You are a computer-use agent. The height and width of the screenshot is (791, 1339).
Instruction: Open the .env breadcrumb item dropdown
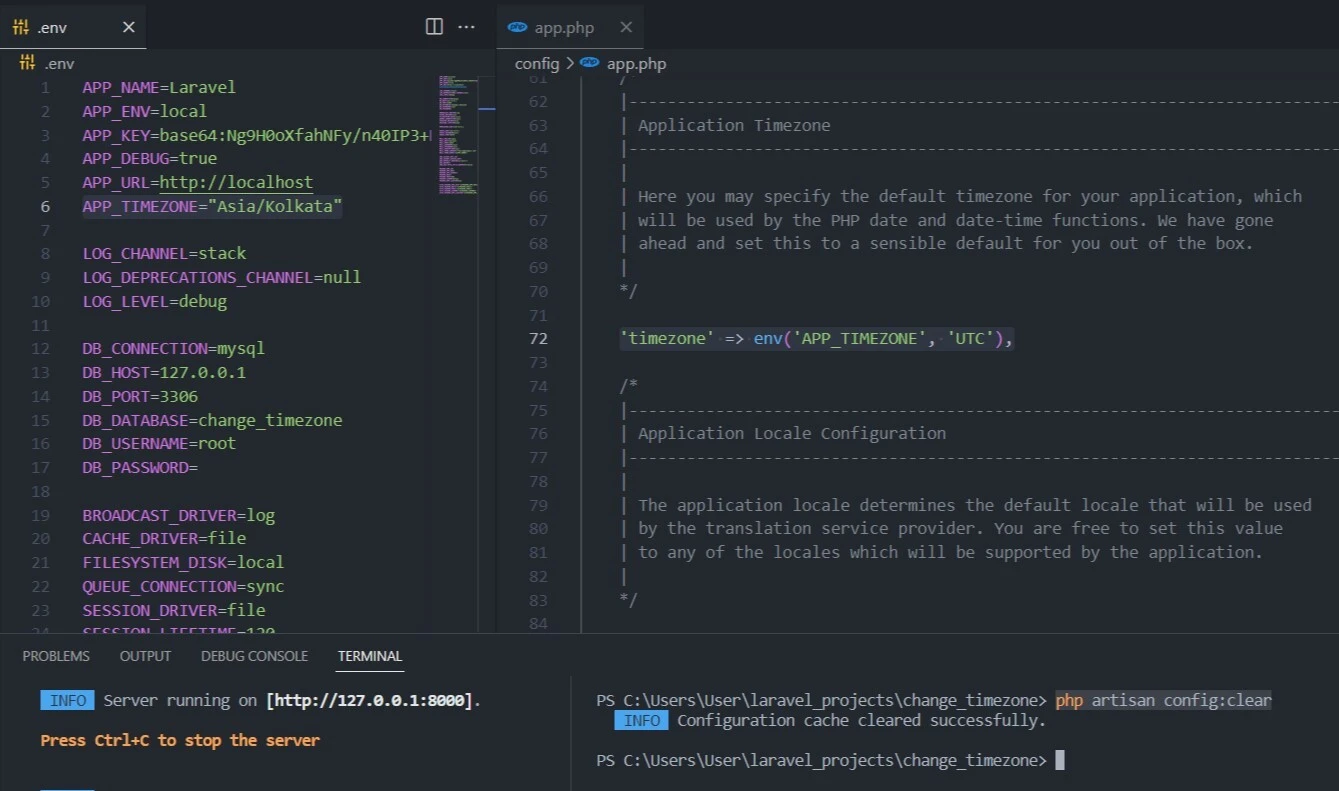point(60,63)
